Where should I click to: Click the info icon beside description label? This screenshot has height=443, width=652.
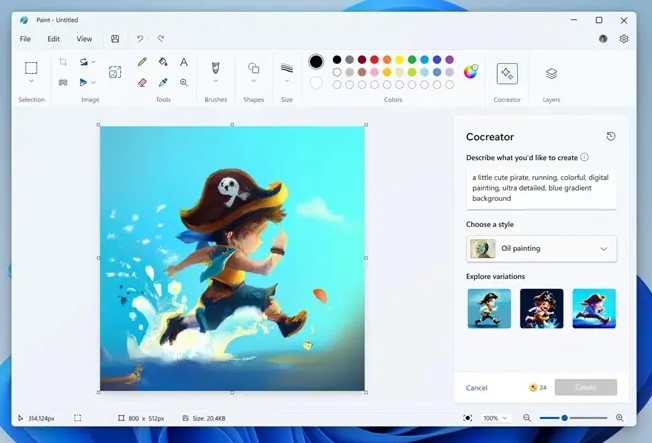584,157
